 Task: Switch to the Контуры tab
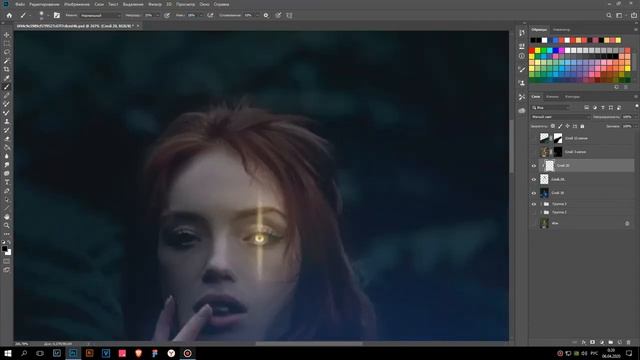click(572, 97)
